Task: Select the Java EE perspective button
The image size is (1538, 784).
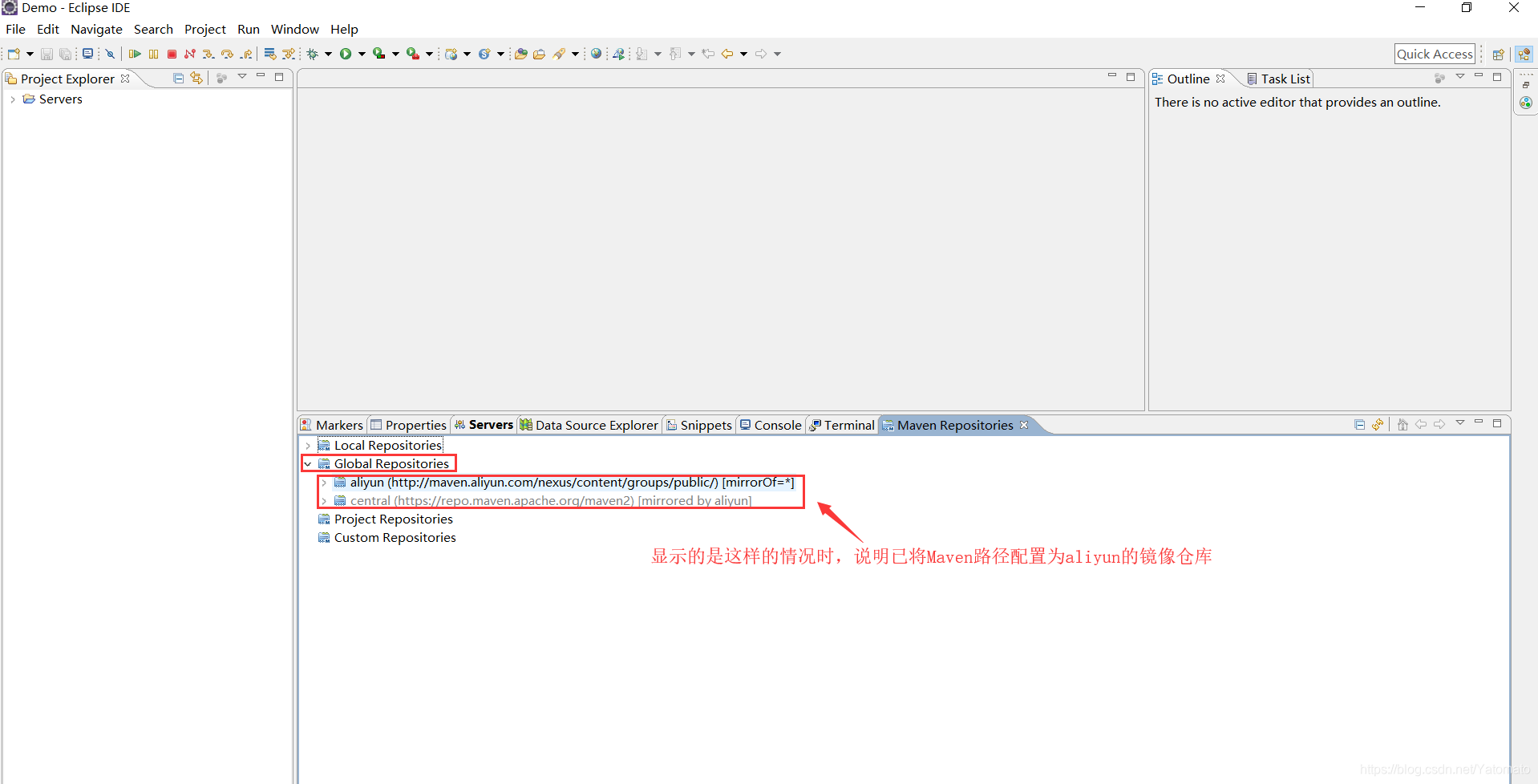Action: point(1524,55)
